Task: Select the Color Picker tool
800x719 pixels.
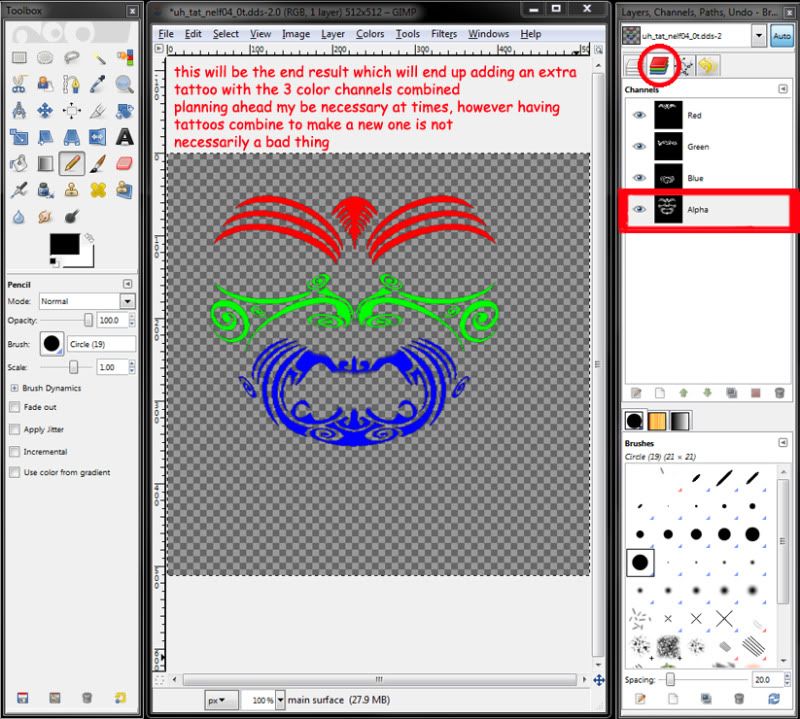Action: [96, 84]
